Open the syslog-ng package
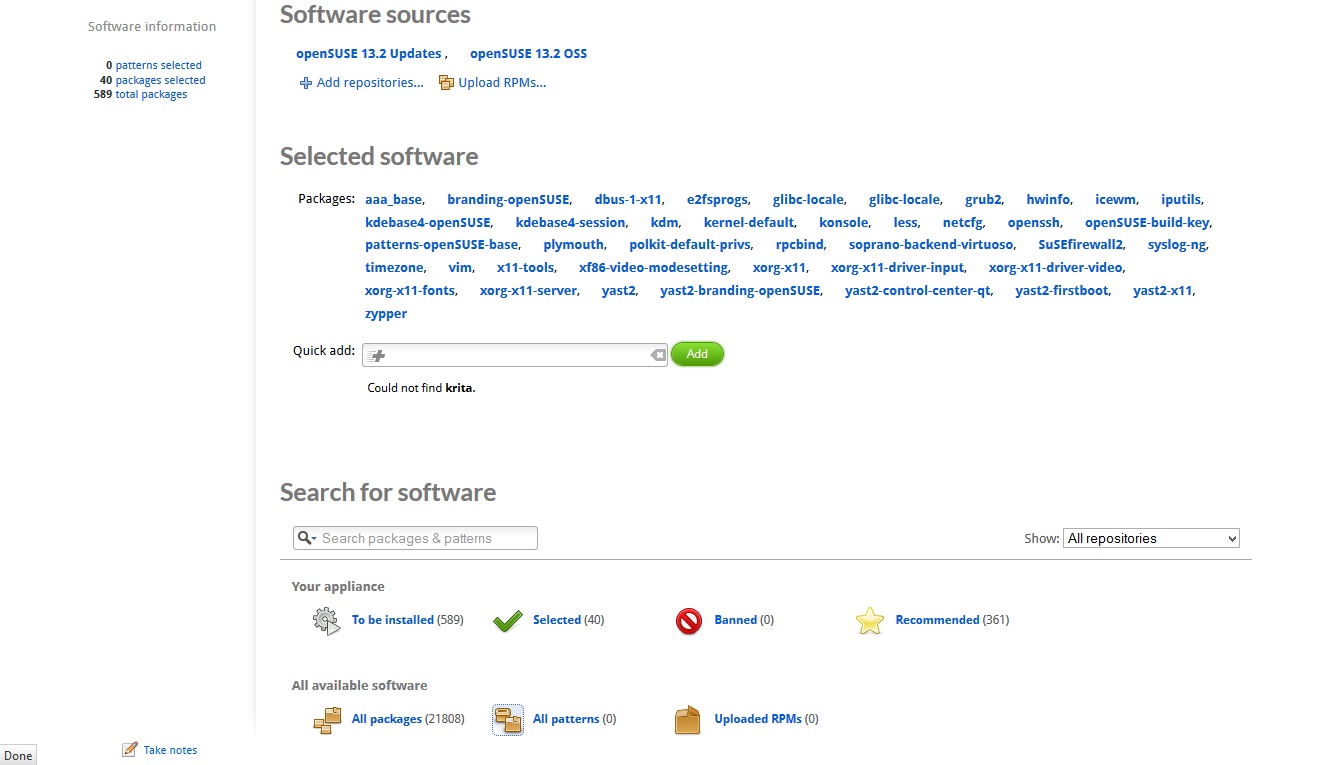Screen dimensions: 1338x765 pyautogui.click(x=1178, y=245)
